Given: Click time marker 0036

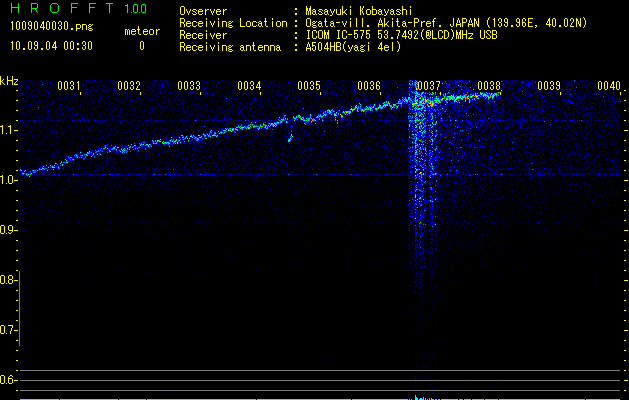Looking at the screenshot, I should pos(369,85).
